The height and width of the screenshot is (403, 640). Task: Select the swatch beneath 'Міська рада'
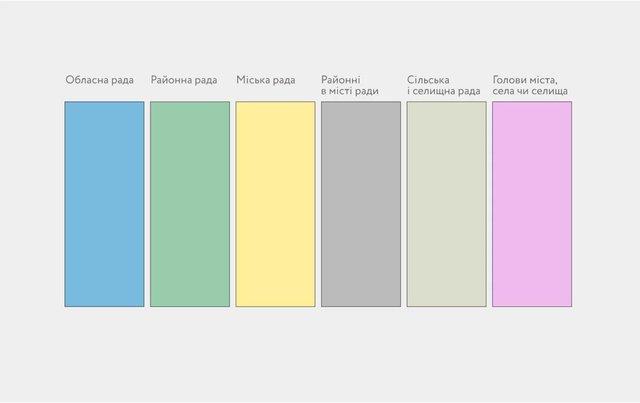click(x=275, y=204)
